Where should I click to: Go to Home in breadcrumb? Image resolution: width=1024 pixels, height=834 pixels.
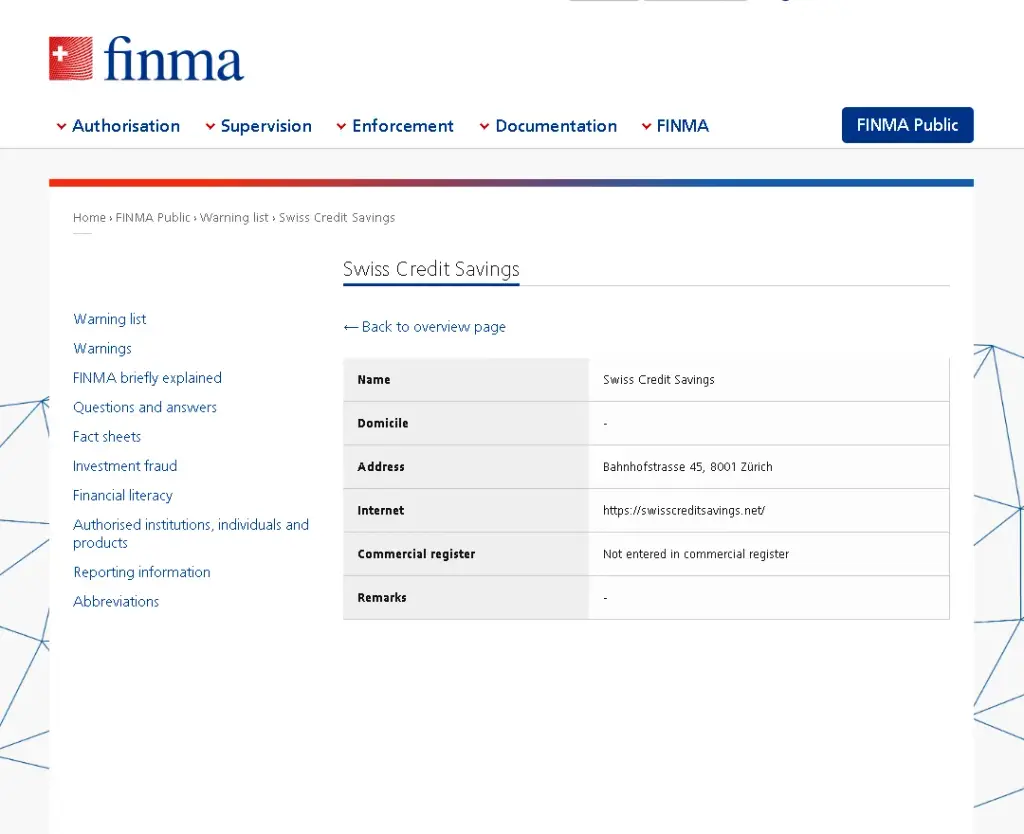coord(89,217)
